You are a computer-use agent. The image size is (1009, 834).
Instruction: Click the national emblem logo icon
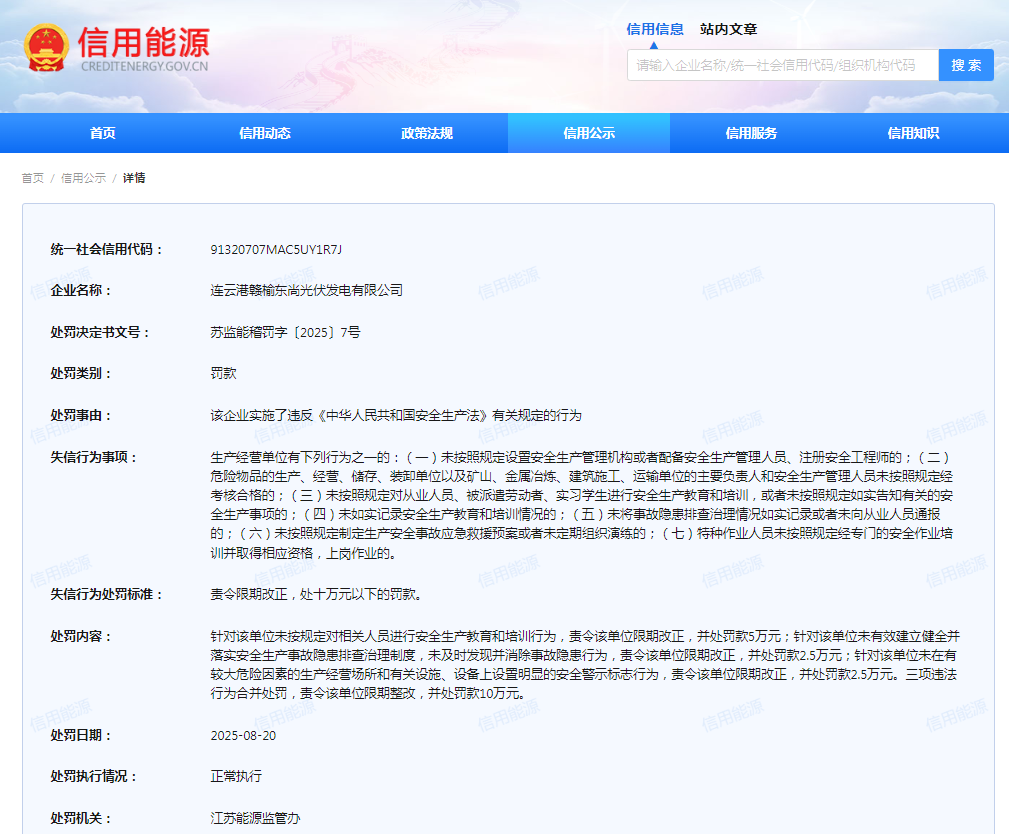click(46, 48)
